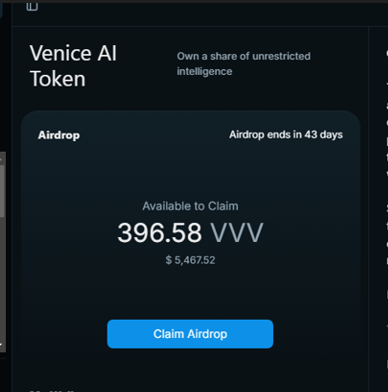Click the word Token in the page title
This screenshot has width=388, height=392.
point(58,79)
